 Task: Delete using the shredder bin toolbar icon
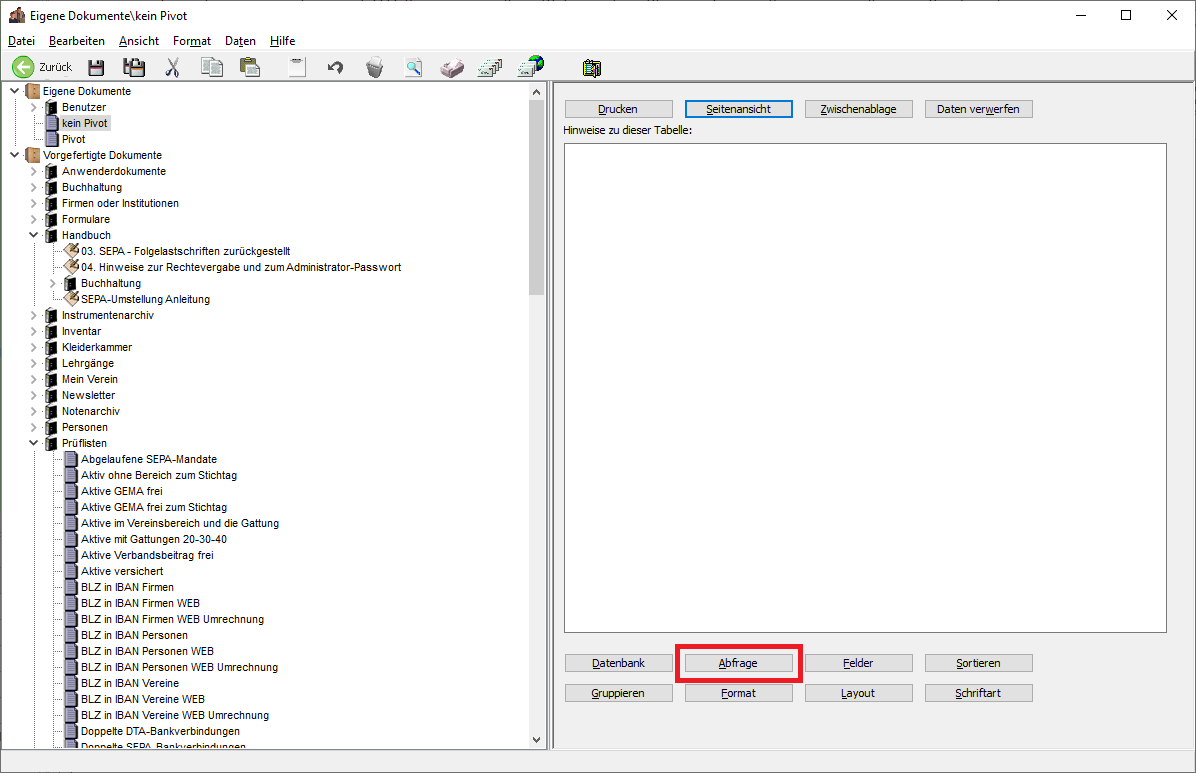tap(375, 68)
